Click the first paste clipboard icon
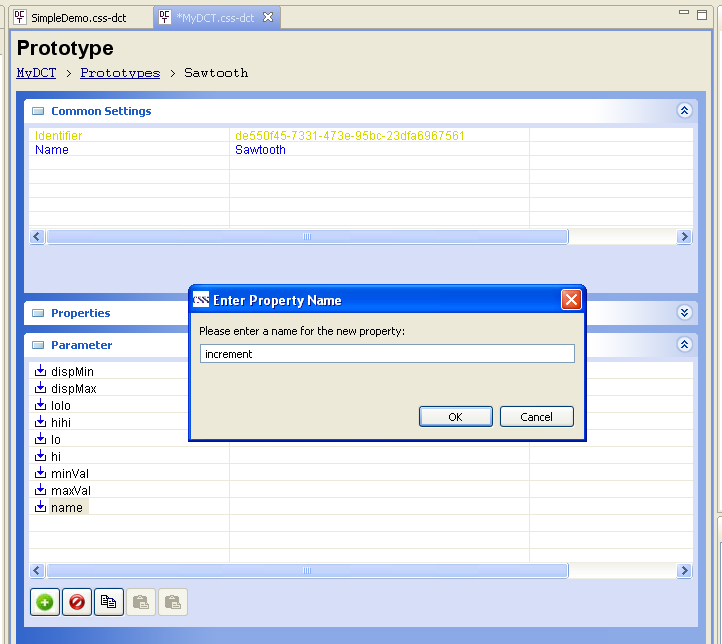Screen dimensions: 722x644 141,602
